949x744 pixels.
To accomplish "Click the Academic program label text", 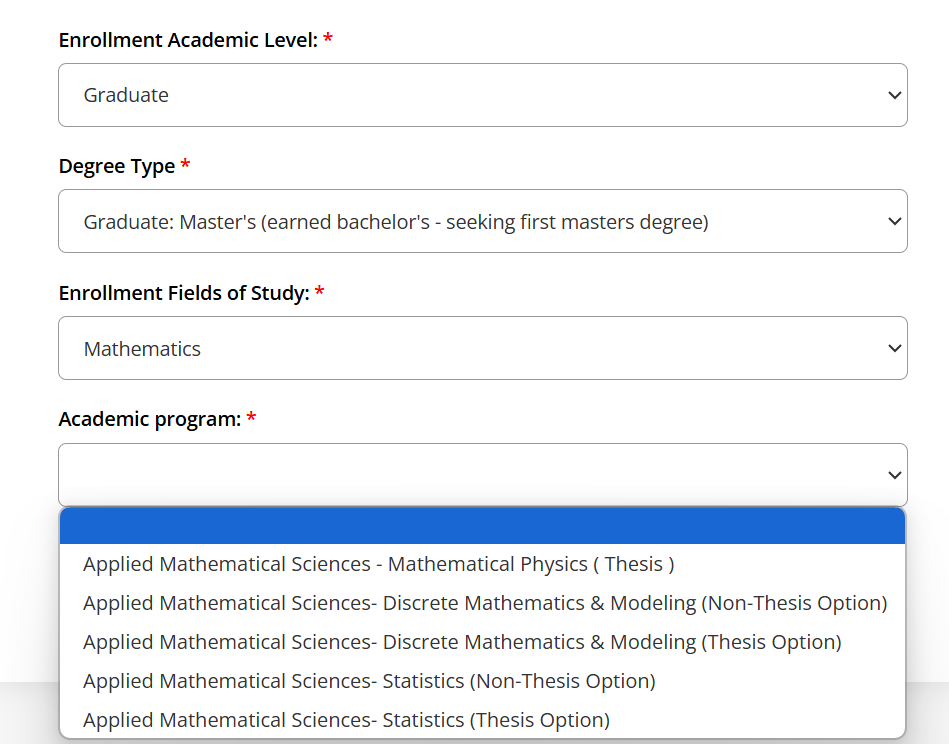I will pos(150,419).
